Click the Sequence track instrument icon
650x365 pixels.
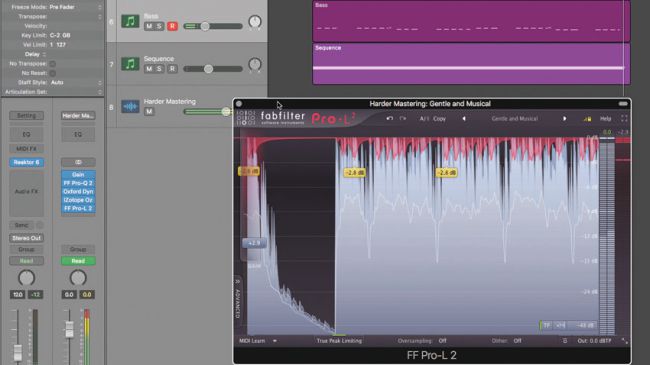(130, 64)
